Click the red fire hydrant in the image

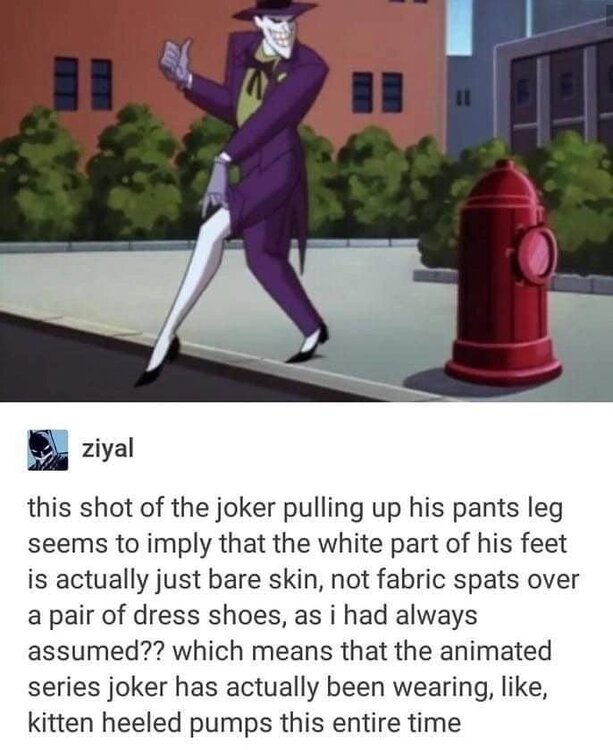502,273
